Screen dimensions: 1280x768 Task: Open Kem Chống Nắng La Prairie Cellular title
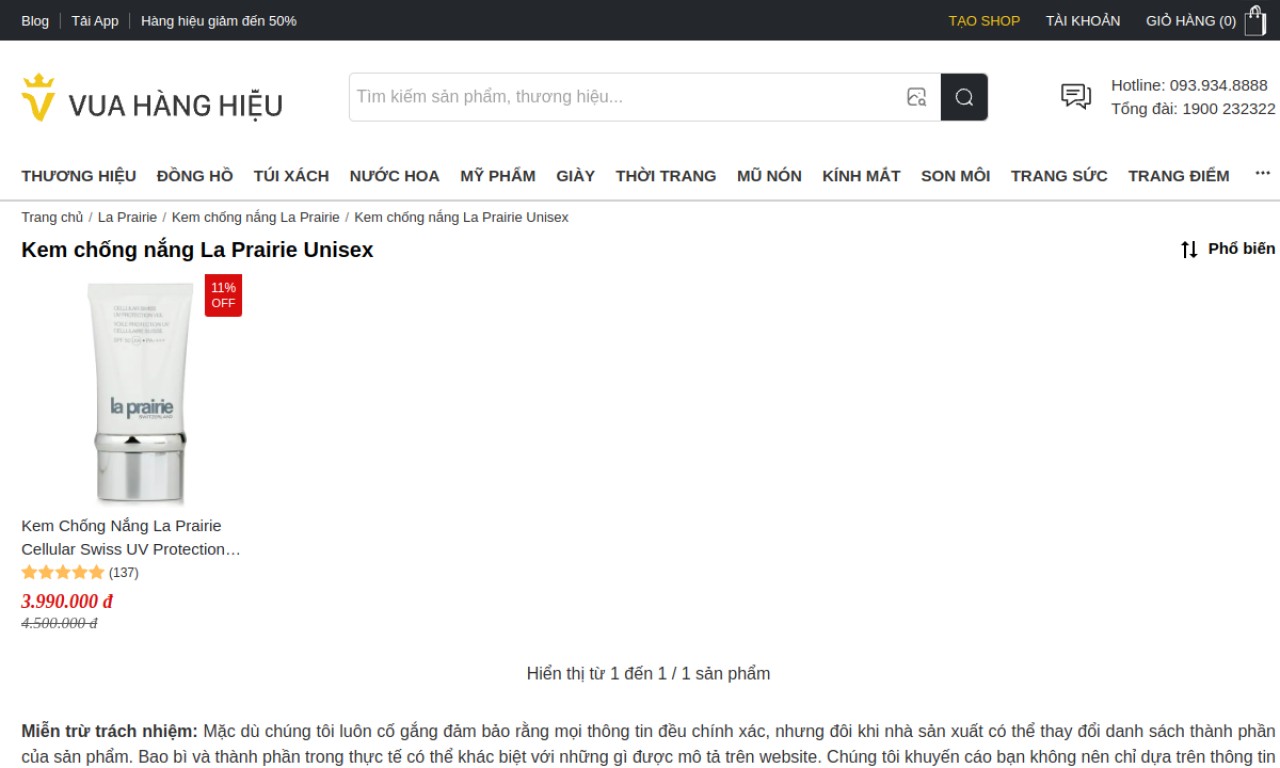tap(131, 537)
